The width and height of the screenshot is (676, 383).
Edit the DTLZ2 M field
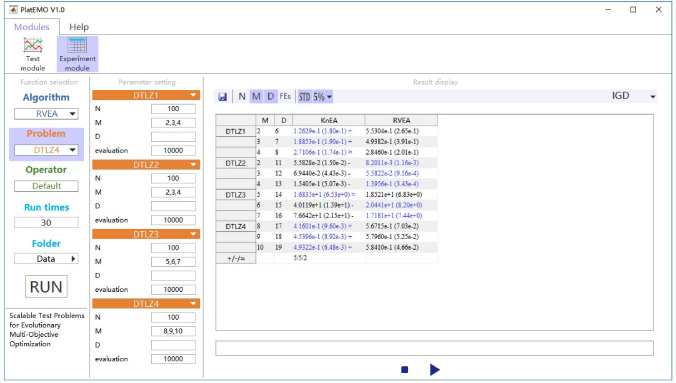[173, 192]
